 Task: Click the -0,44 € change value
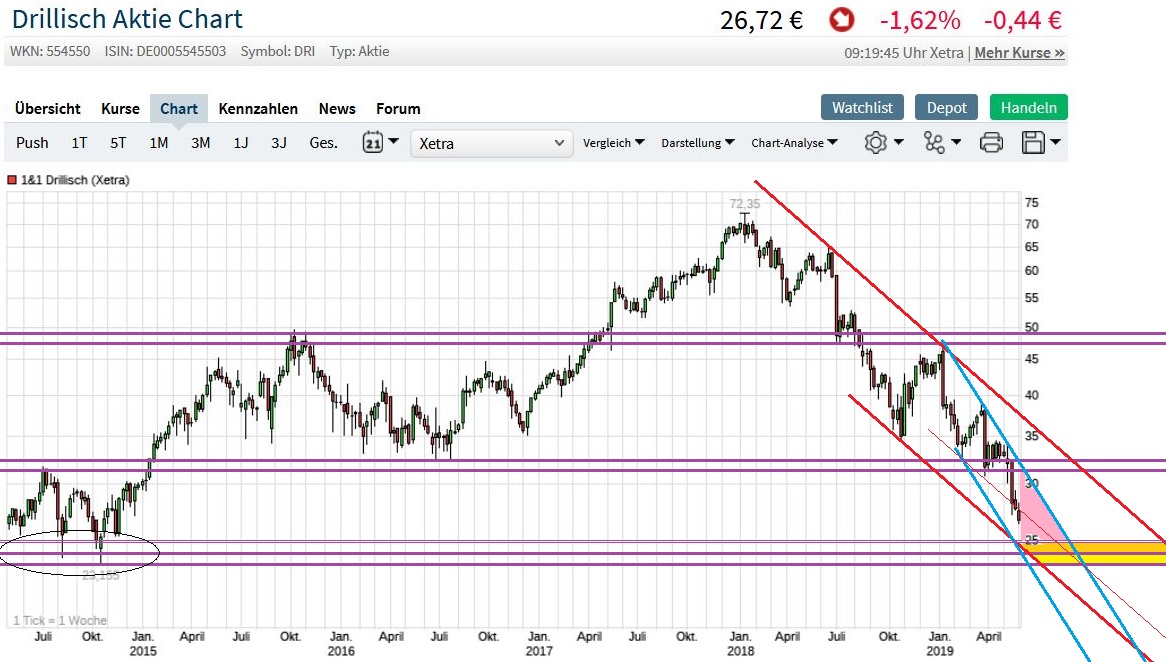coord(1022,20)
